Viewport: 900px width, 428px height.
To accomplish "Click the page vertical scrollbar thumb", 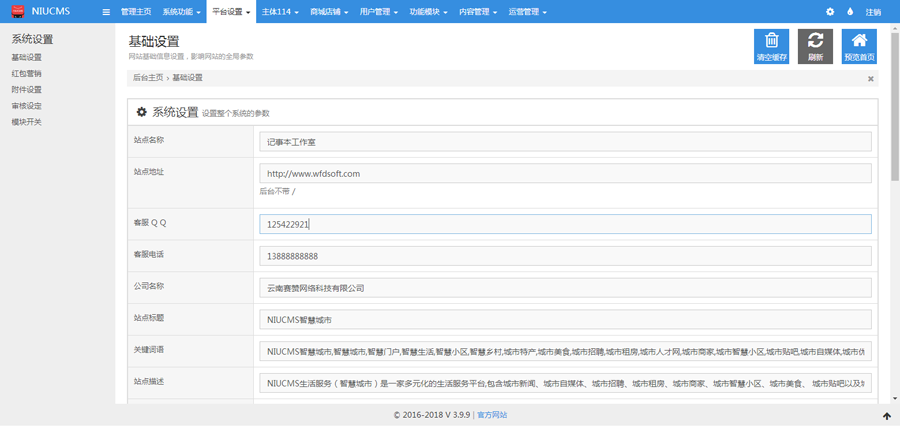I will tap(895, 106).
